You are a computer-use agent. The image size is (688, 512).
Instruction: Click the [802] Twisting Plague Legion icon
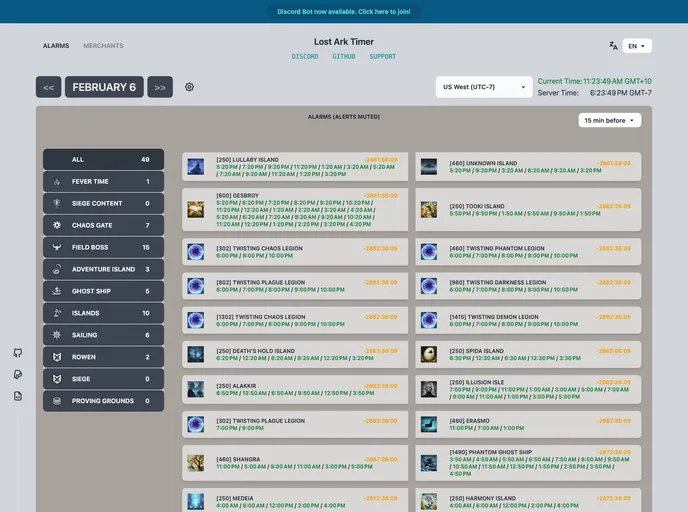click(196, 286)
